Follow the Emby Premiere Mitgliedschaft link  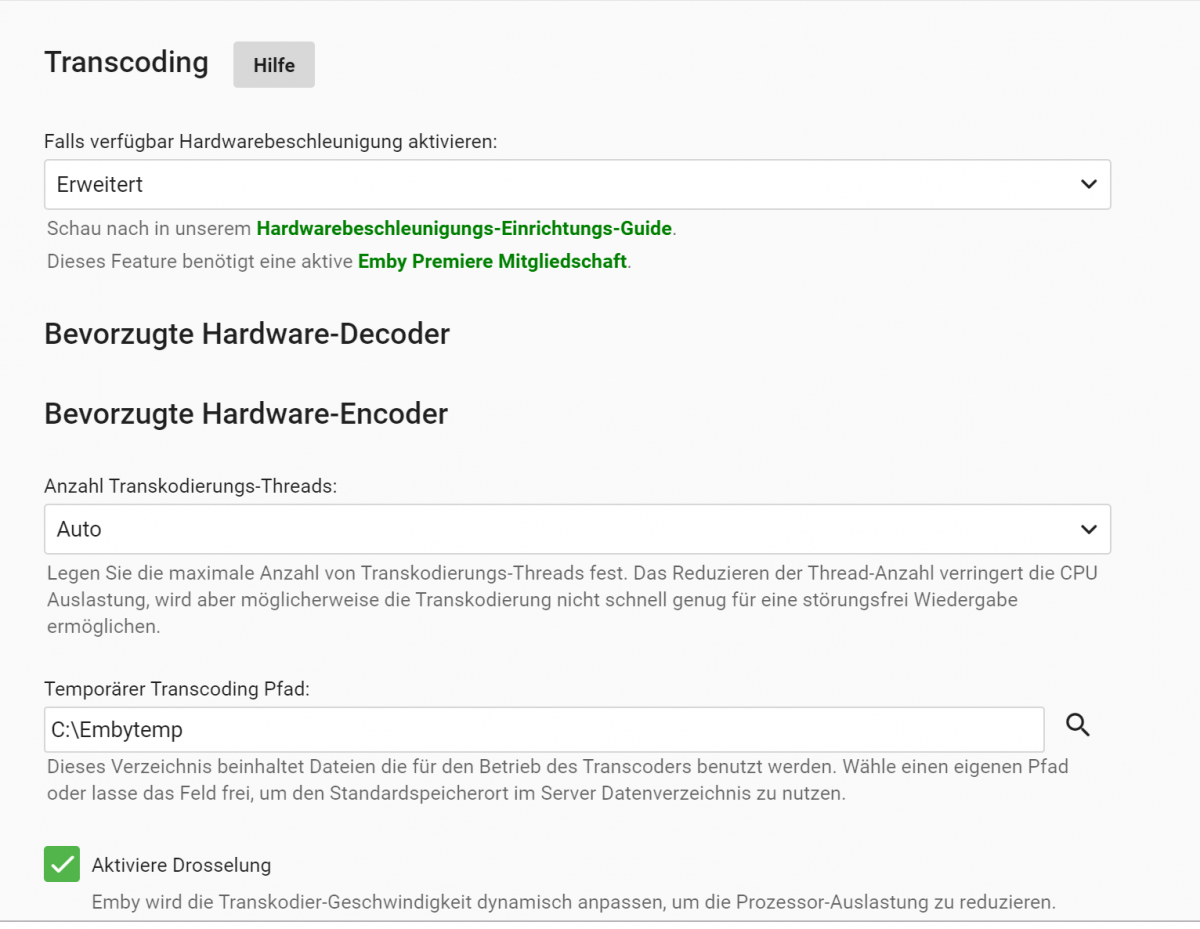492,261
